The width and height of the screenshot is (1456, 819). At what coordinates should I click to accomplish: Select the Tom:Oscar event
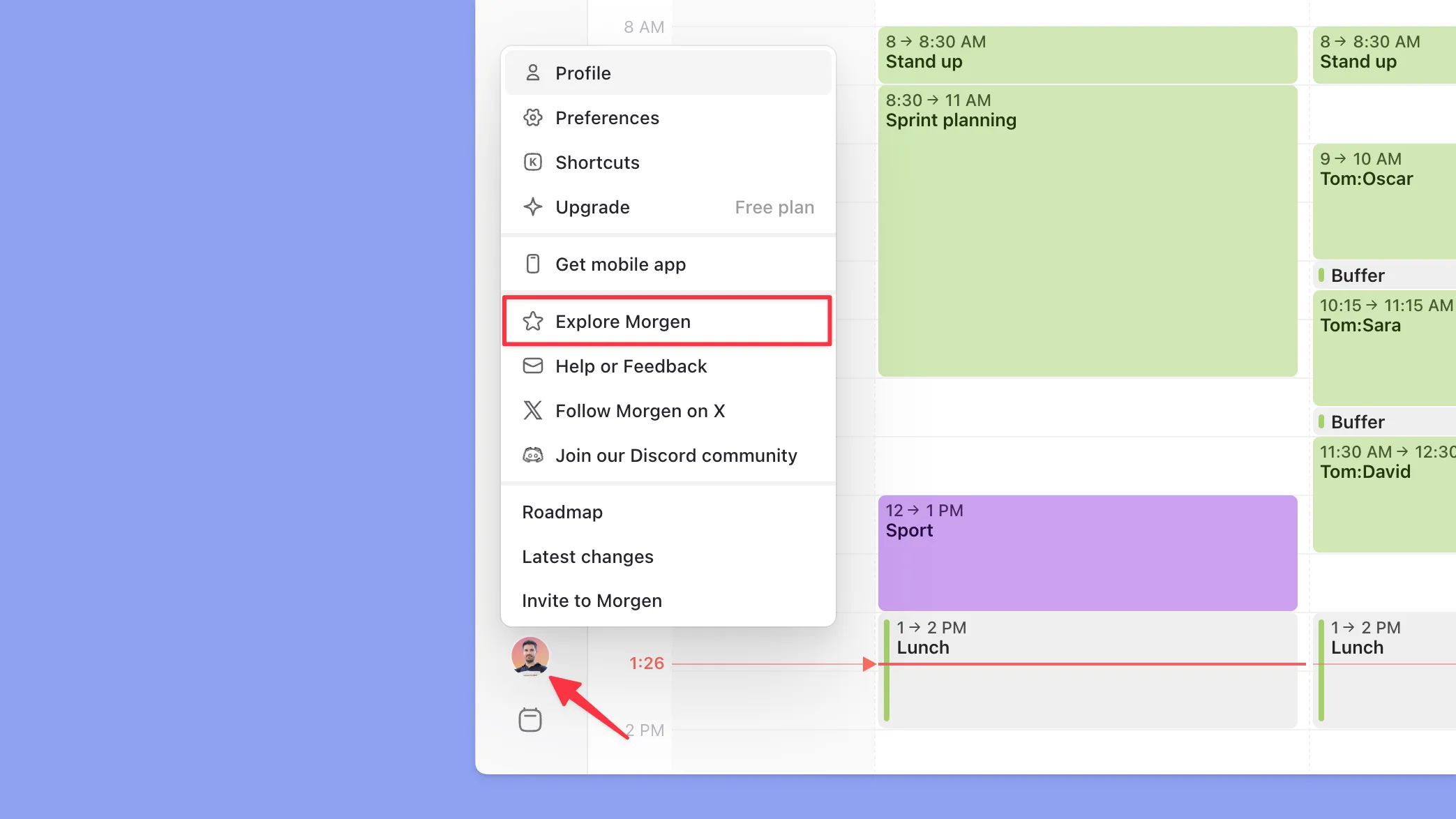(1384, 202)
